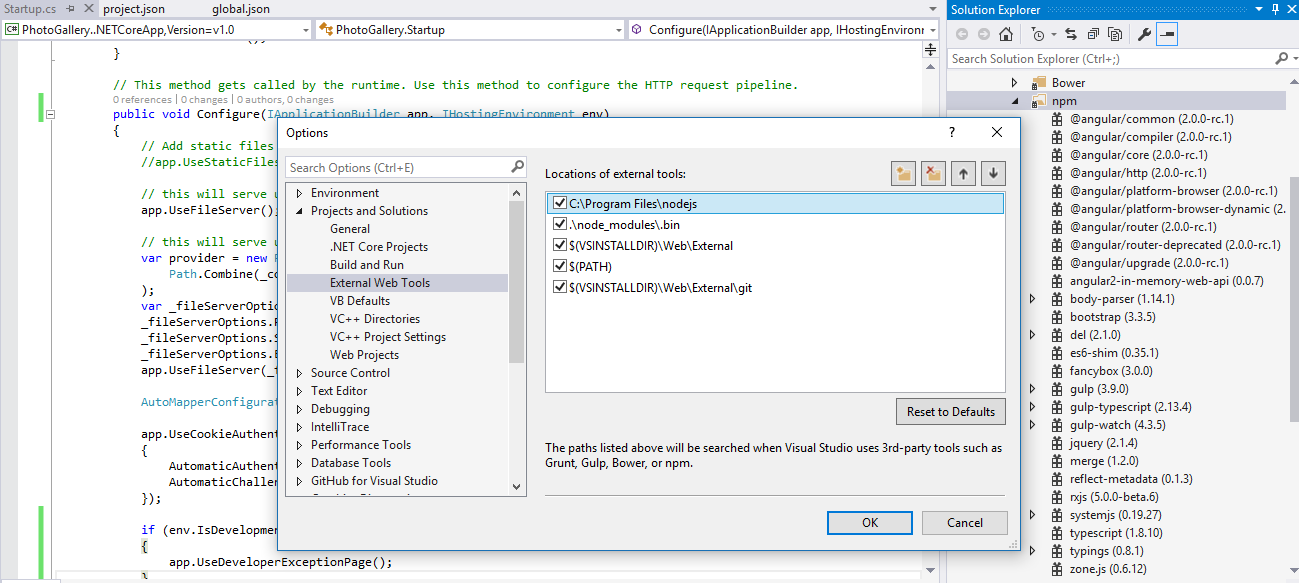Toggle the $(PATH) checkbox
The width and height of the screenshot is (1299, 583).
(x=560, y=267)
